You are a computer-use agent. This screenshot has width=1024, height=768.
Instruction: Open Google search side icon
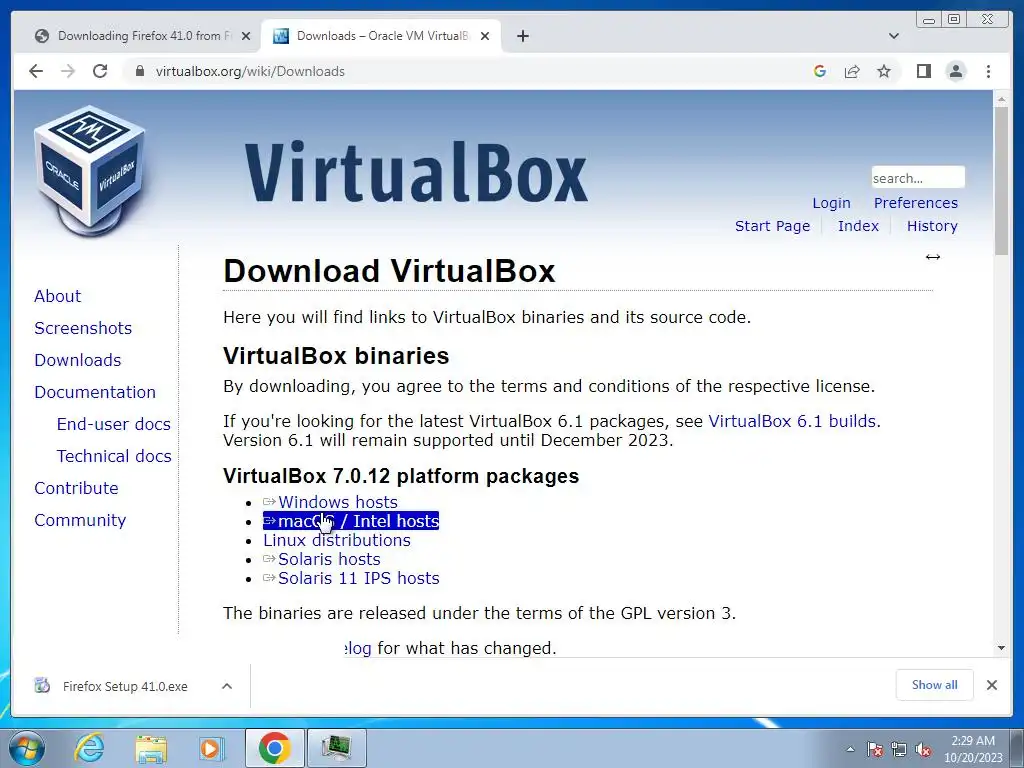[820, 71]
